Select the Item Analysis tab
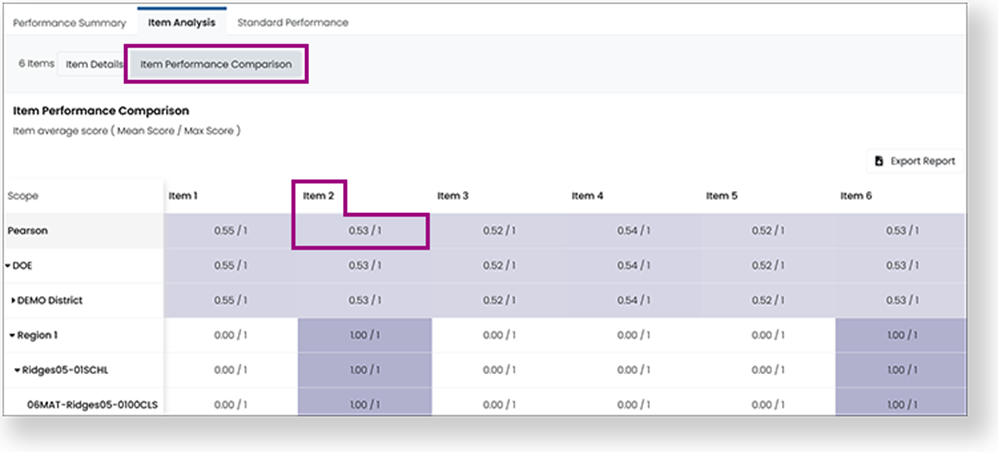The image size is (998, 452). [181, 23]
